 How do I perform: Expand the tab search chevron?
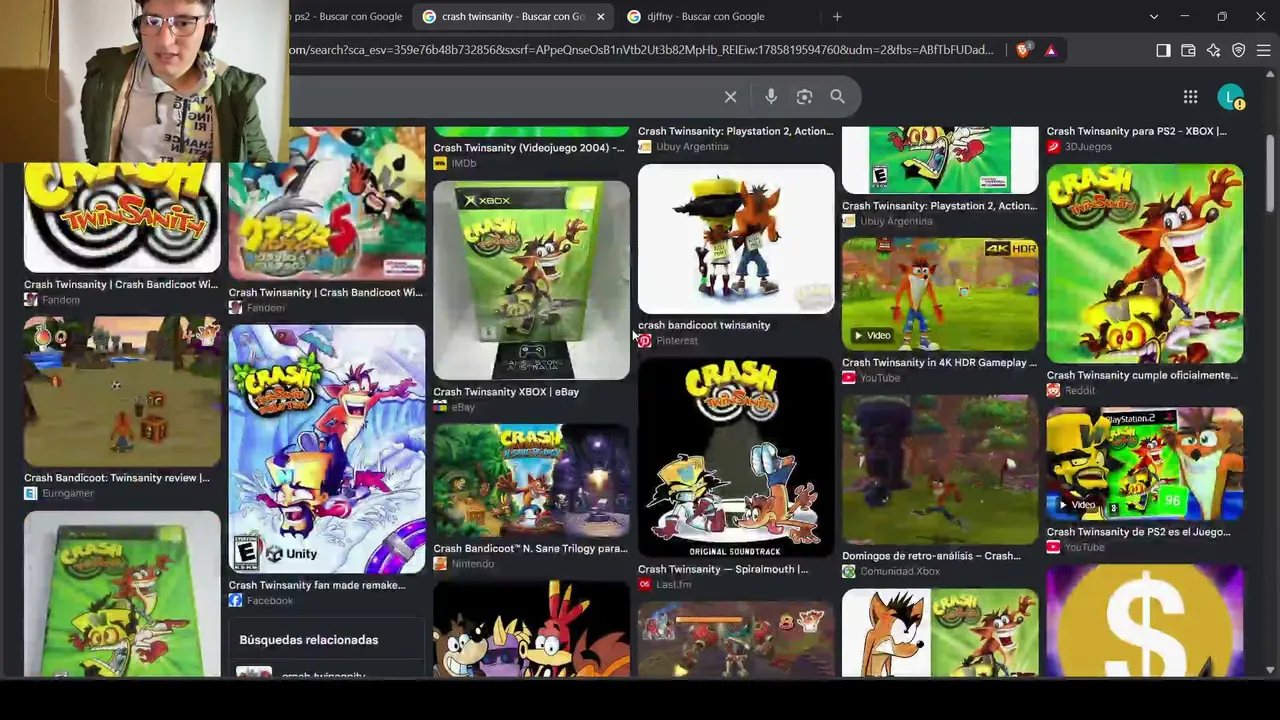coord(1153,16)
